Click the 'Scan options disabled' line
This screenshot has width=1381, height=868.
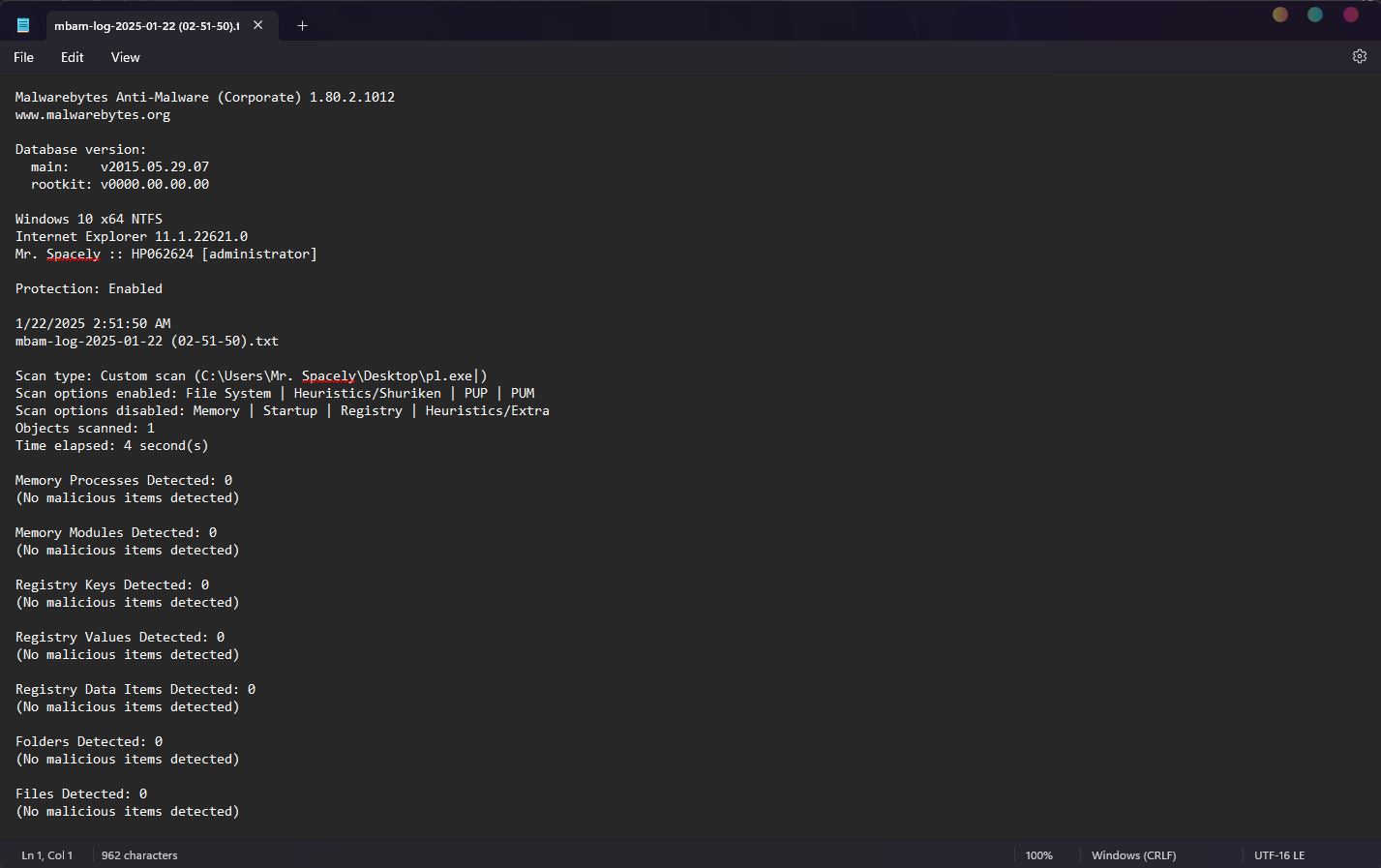(x=283, y=410)
